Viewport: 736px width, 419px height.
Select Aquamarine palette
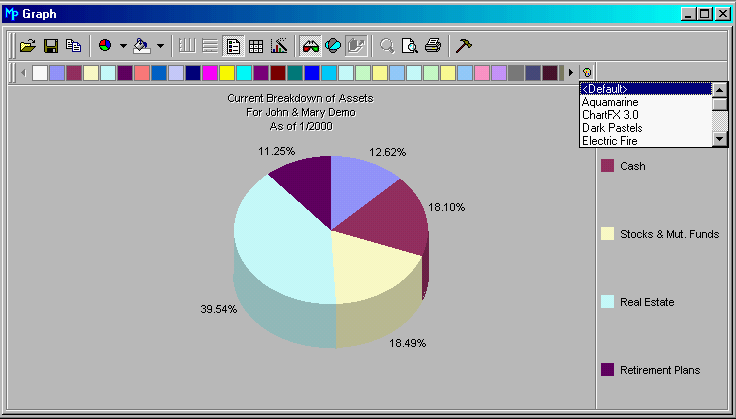click(x=646, y=102)
